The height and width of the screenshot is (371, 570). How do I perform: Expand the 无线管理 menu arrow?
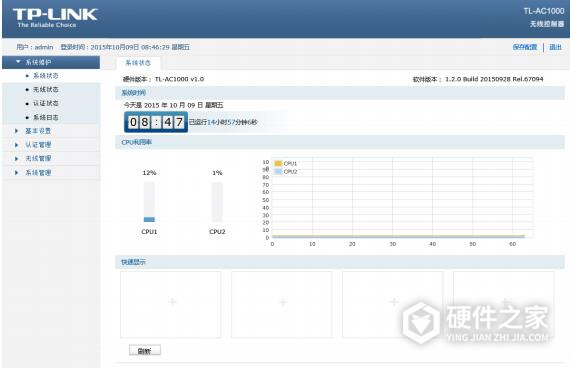(16, 158)
